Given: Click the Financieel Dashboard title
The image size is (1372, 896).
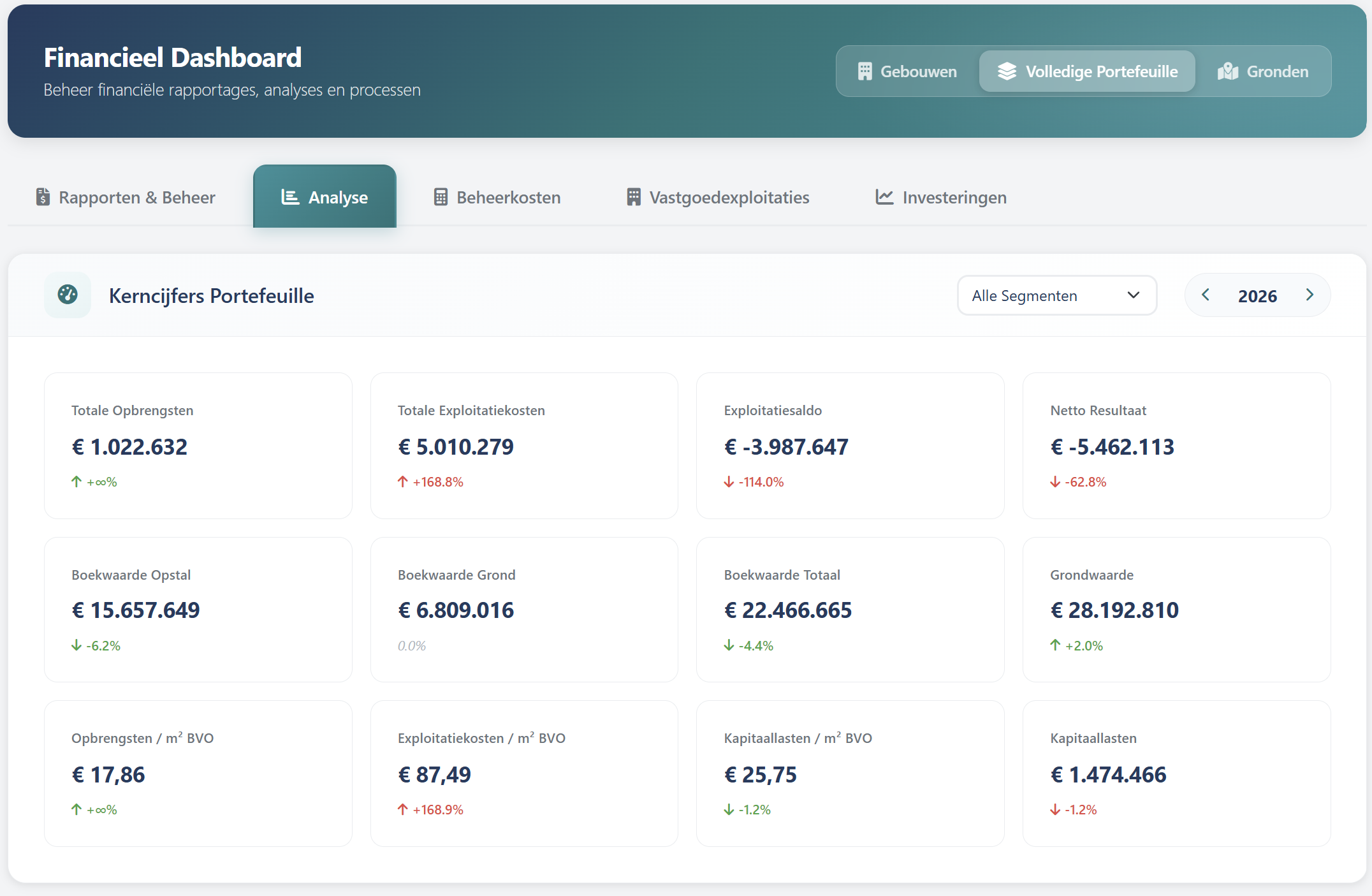Looking at the screenshot, I should [x=173, y=57].
